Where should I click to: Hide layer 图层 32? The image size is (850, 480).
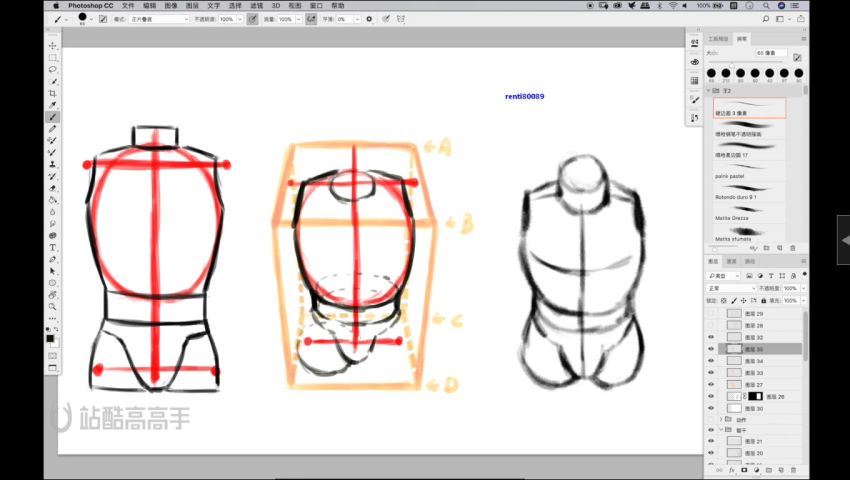(x=711, y=337)
